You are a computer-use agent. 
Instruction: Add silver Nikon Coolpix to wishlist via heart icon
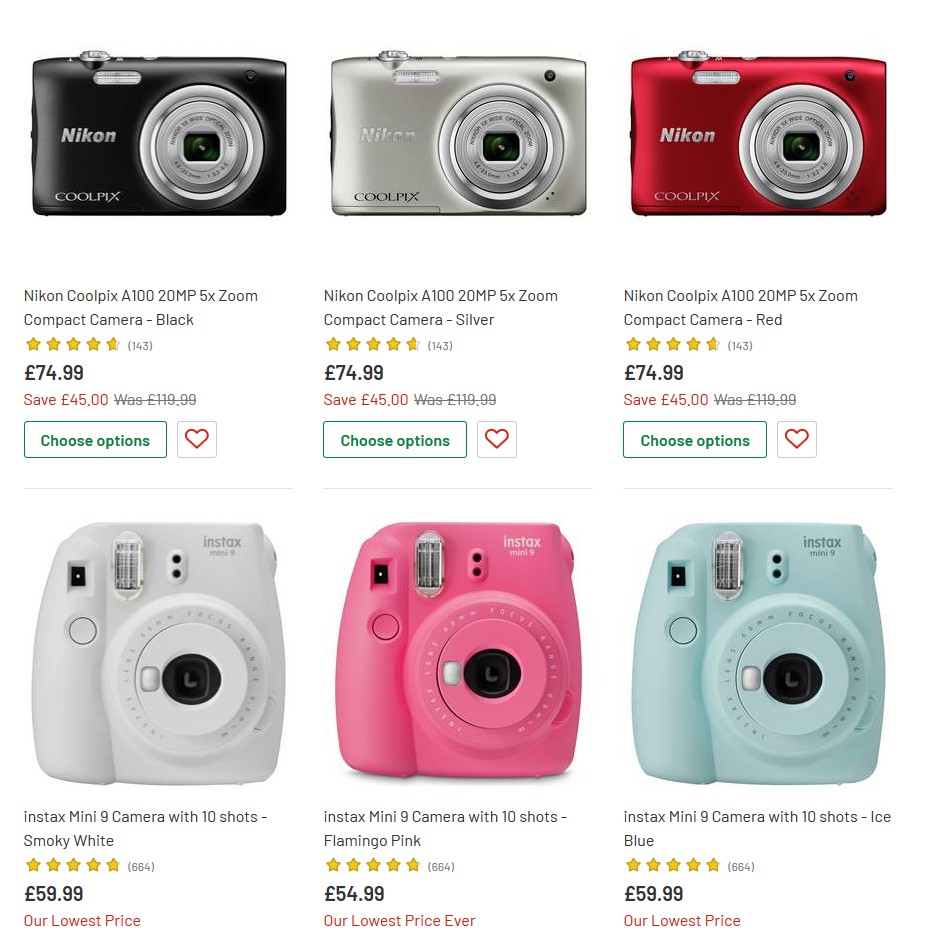click(x=496, y=439)
